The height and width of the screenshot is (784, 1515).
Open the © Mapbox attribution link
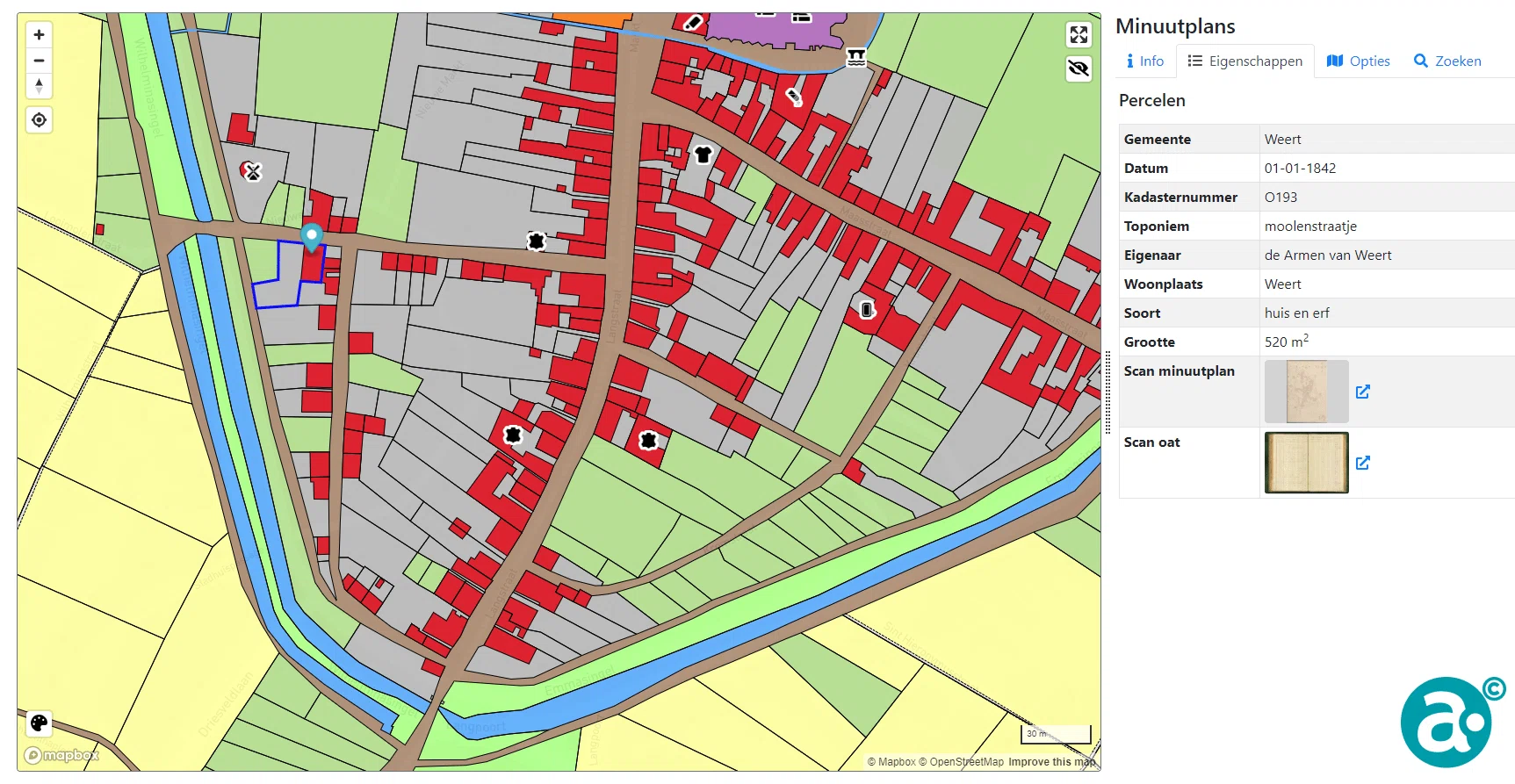click(891, 762)
